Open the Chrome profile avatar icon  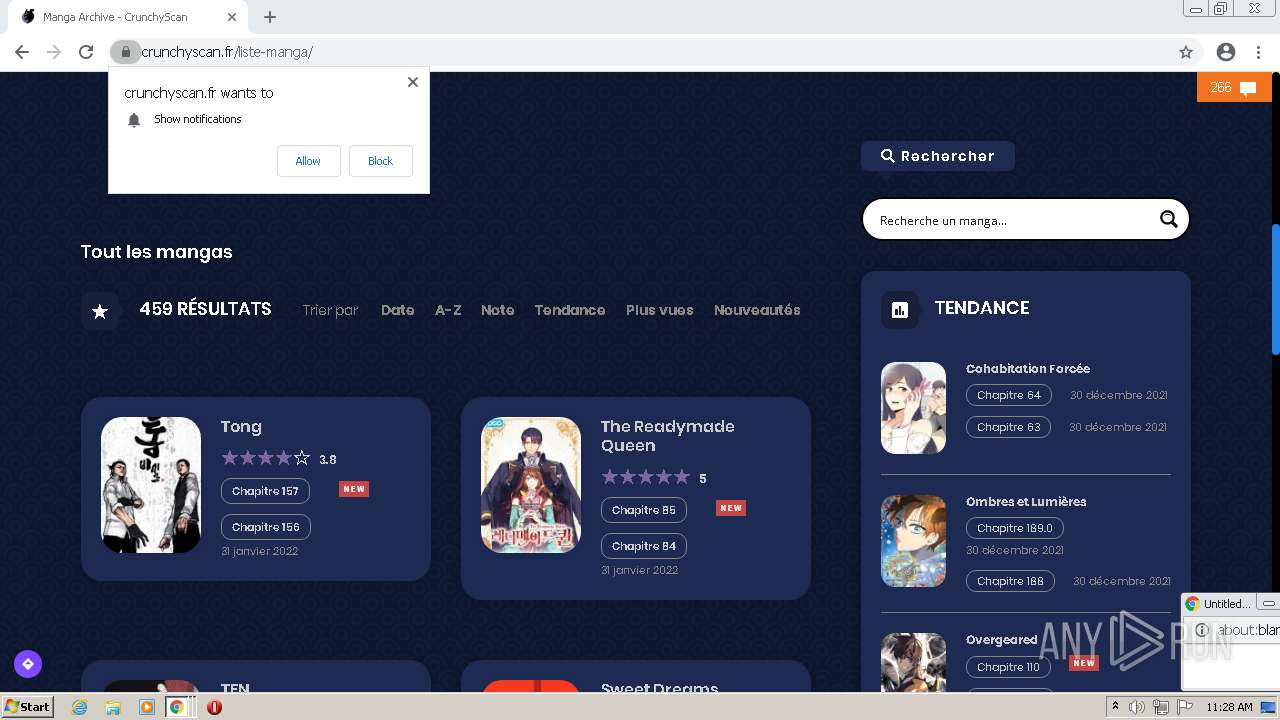tap(1226, 52)
